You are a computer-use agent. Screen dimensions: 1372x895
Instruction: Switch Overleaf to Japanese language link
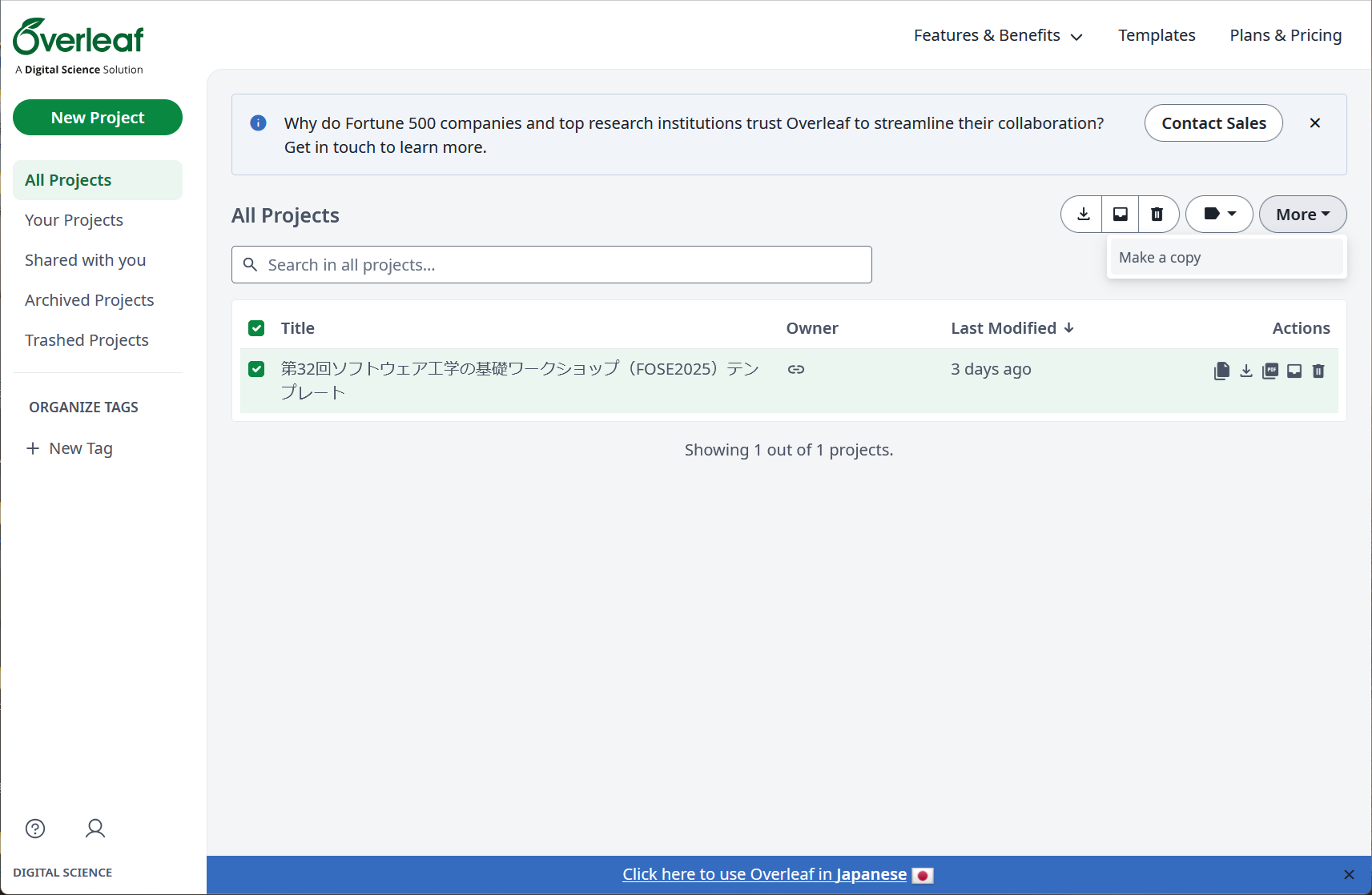765,875
